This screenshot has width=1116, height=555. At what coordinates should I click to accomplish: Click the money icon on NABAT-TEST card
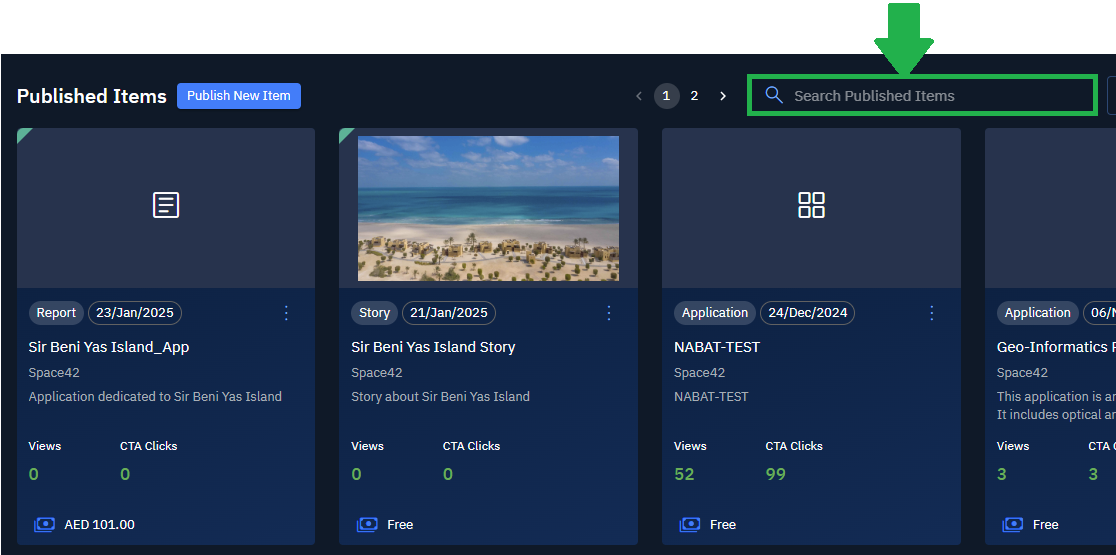pos(690,524)
